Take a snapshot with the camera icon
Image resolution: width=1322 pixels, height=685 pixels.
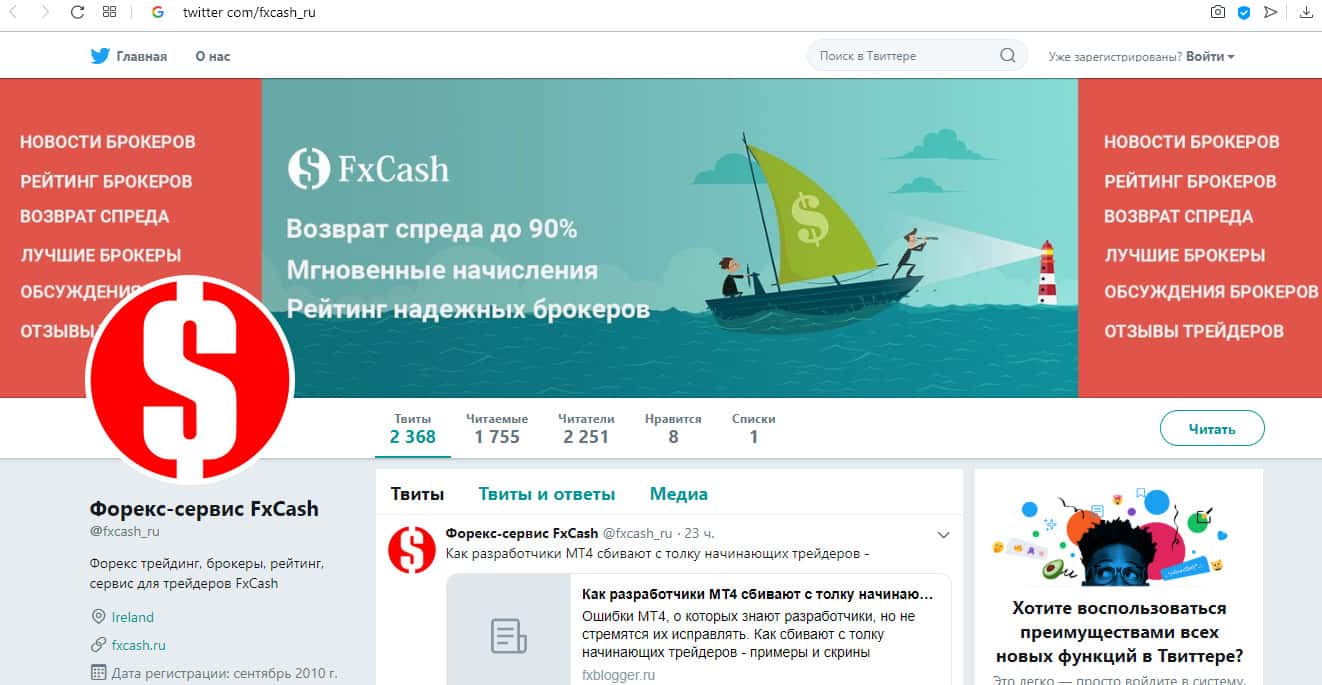click(x=1217, y=12)
